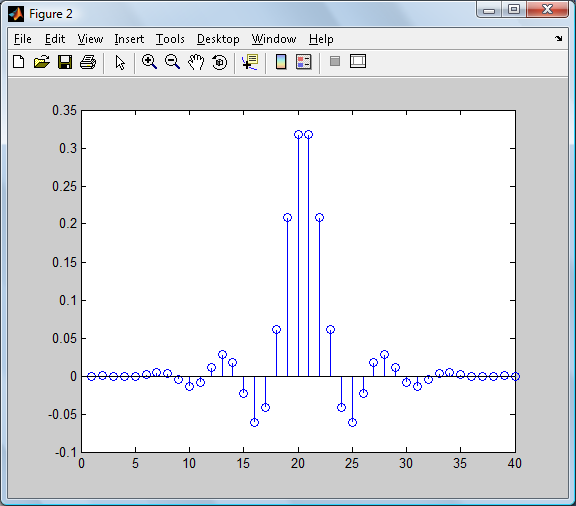
Task: Open the Insert menu
Action: tap(129, 39)
